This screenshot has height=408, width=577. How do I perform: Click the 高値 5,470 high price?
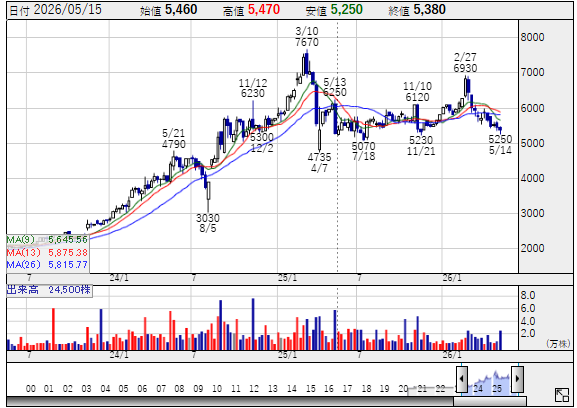point(251,10)
